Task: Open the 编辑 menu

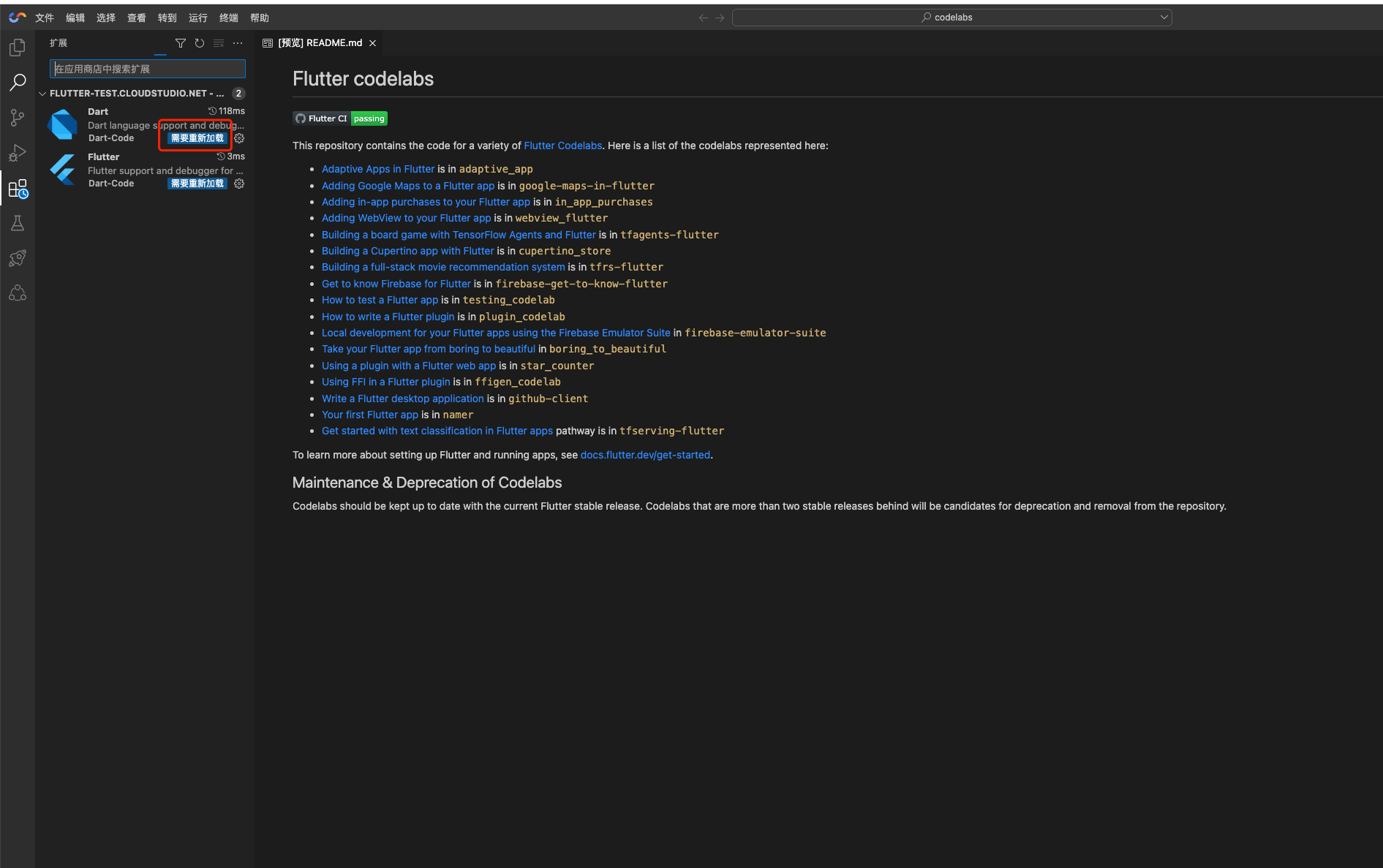Action: point(75,18)
